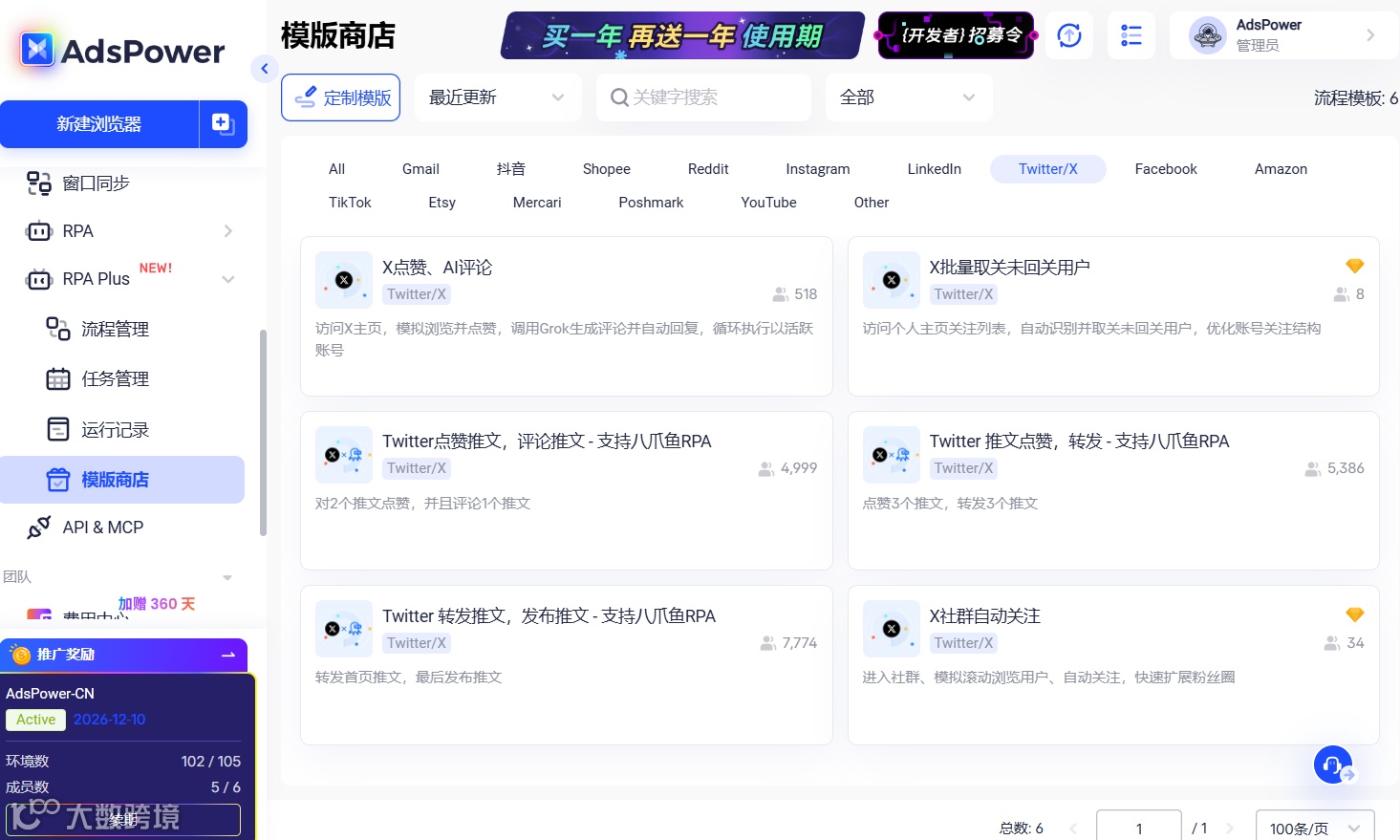1400x840 pixels.
Task: Open the 最近更新 sort dropdown
Action: 498,97
